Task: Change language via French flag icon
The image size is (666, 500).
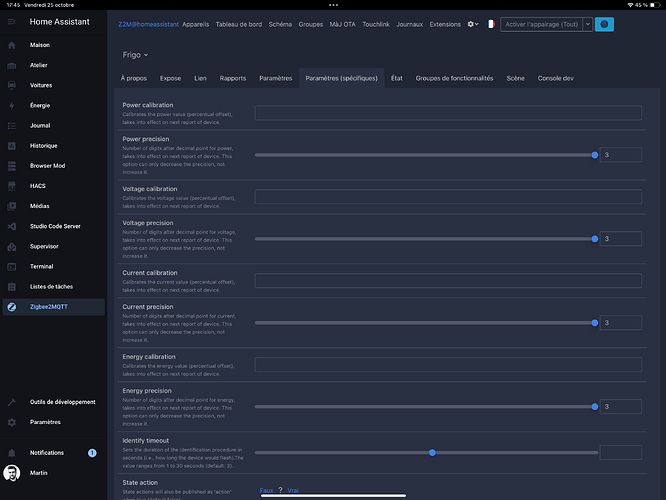Action: coord(491,24)
